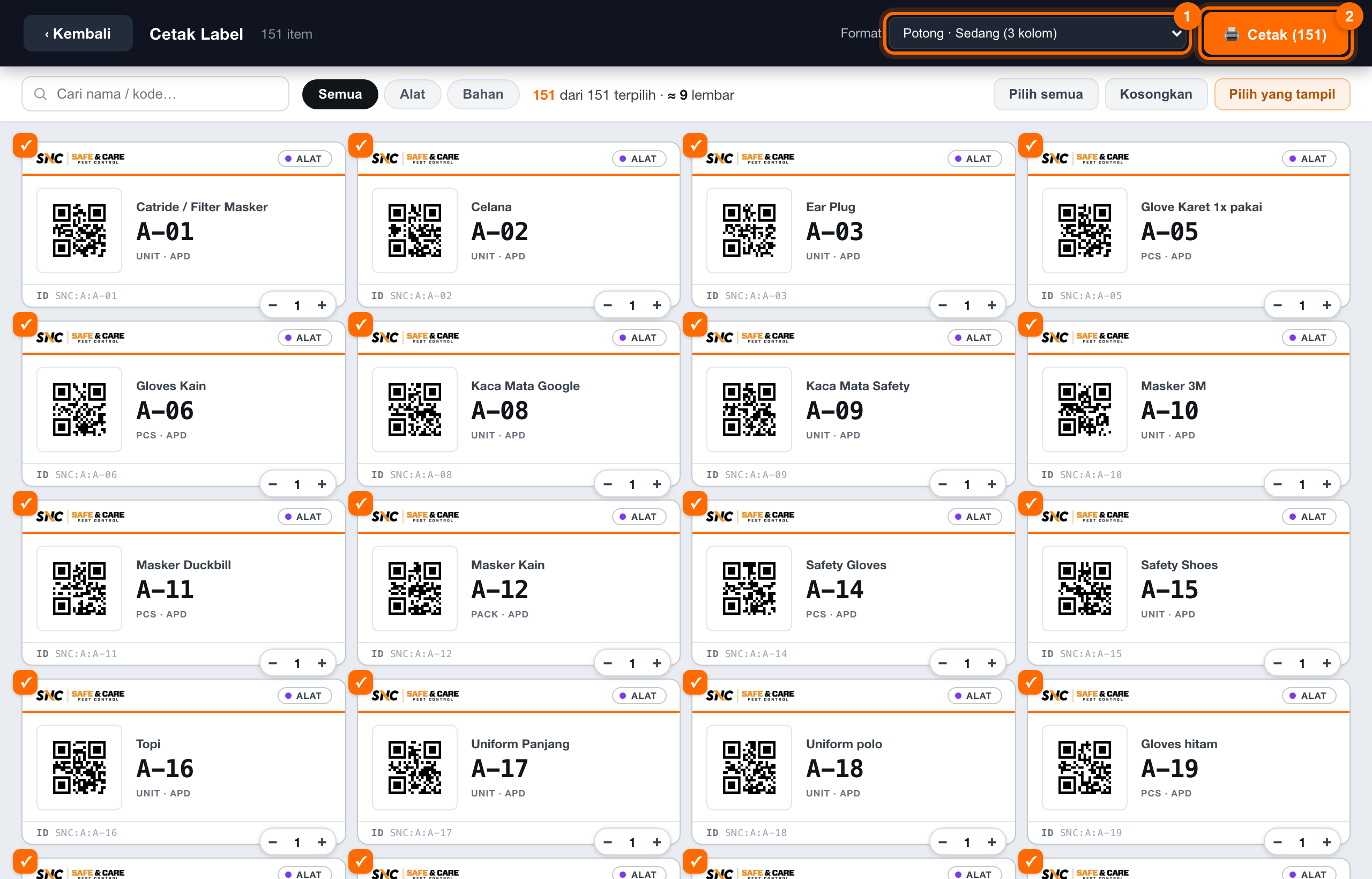This screenshot has width=1372, height=879.
Task: Click the QR code of Safety Shoes A-15
Action: [x=1084, y=589]
